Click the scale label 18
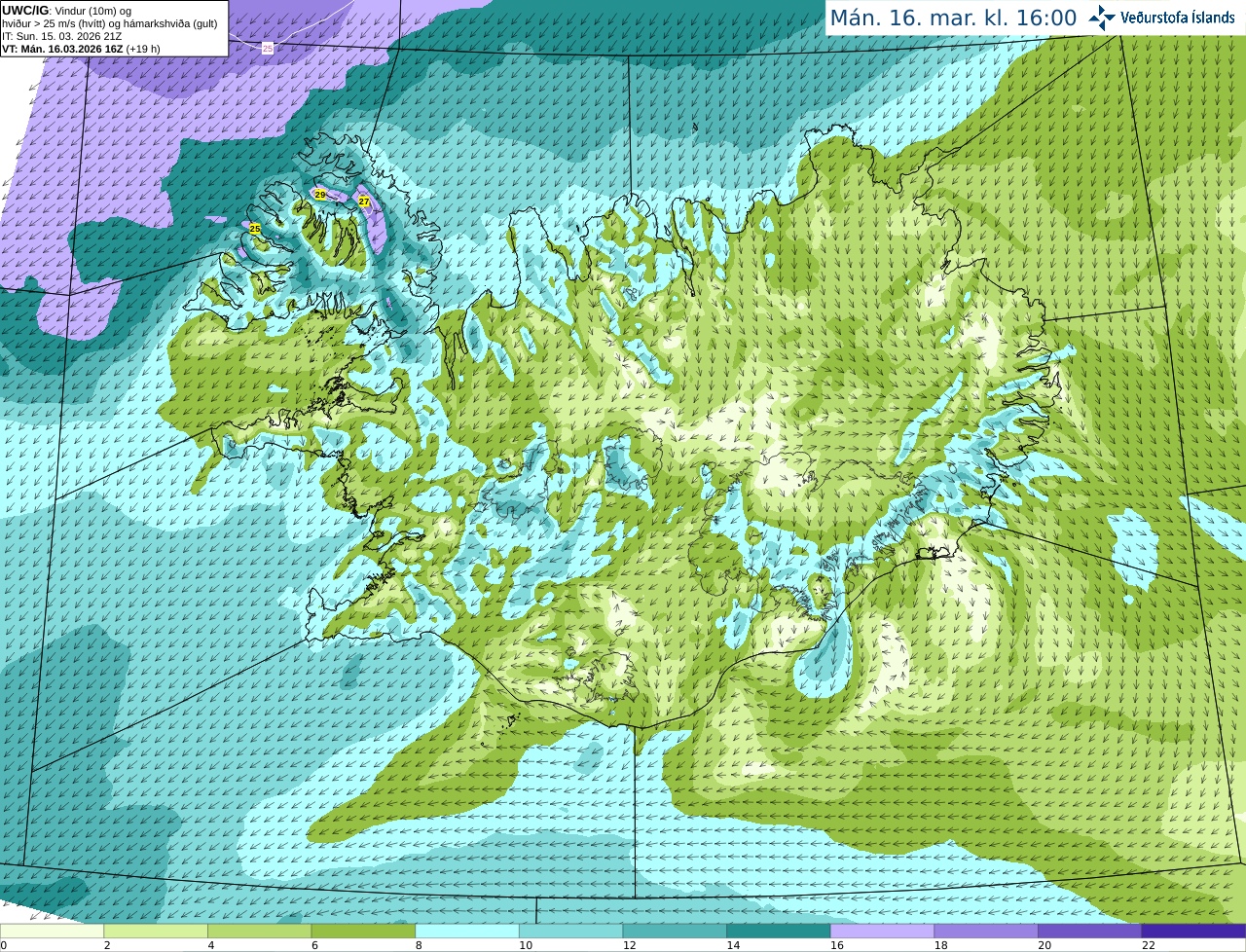 [x=940, y=945]
